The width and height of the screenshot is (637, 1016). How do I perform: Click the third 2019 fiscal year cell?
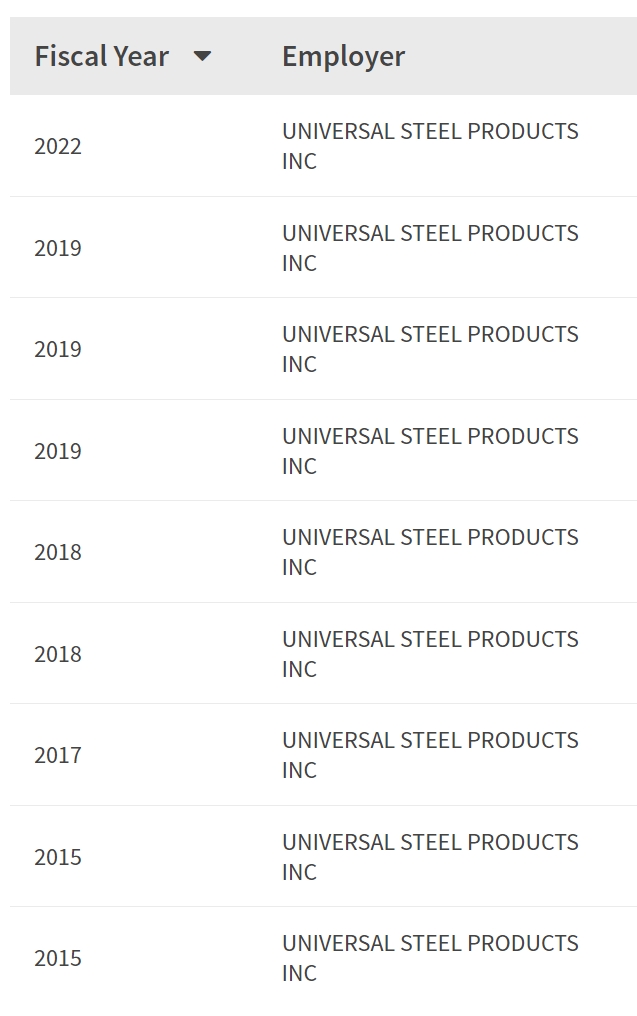point(58,451)
